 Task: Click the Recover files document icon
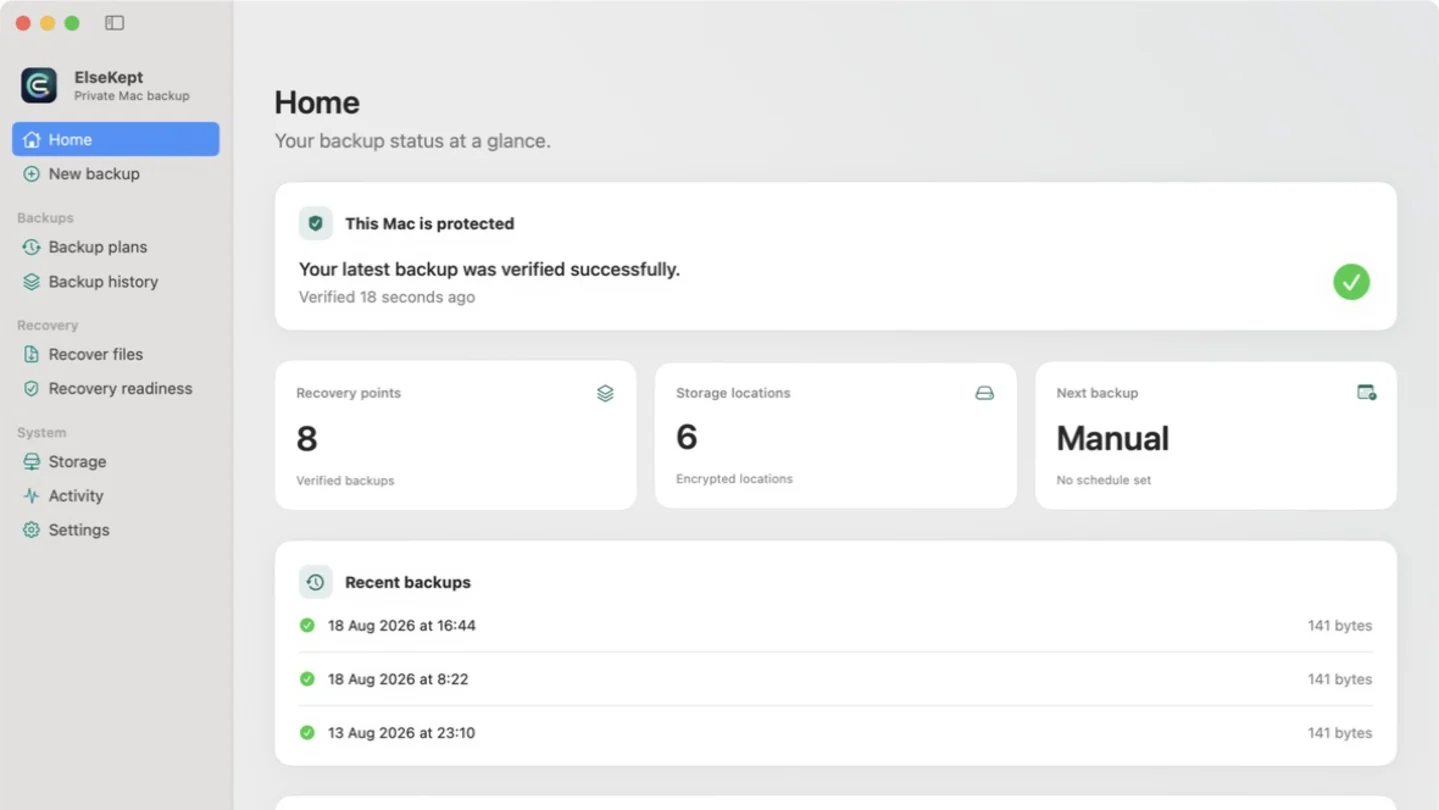(x=32, y=354)
